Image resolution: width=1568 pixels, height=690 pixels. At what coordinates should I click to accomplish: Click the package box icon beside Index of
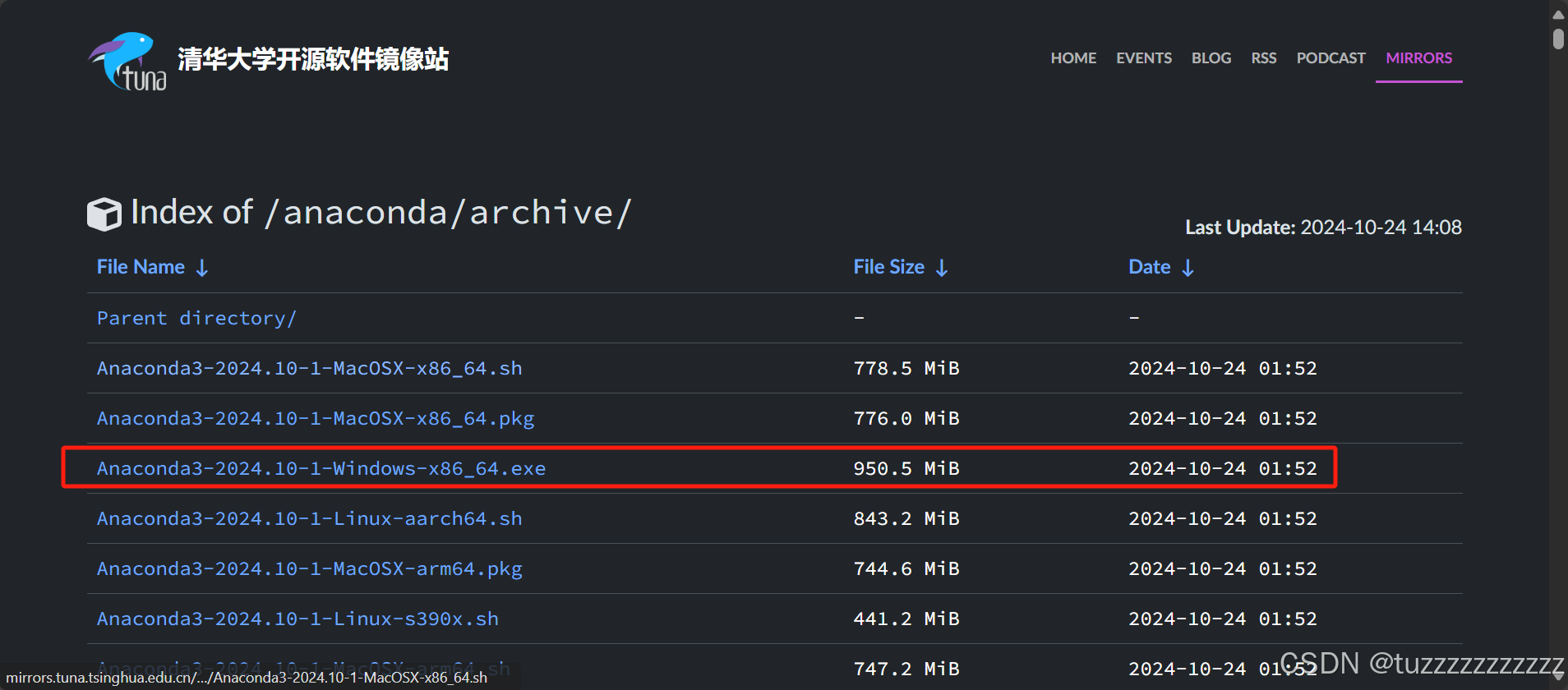(104, 214)
